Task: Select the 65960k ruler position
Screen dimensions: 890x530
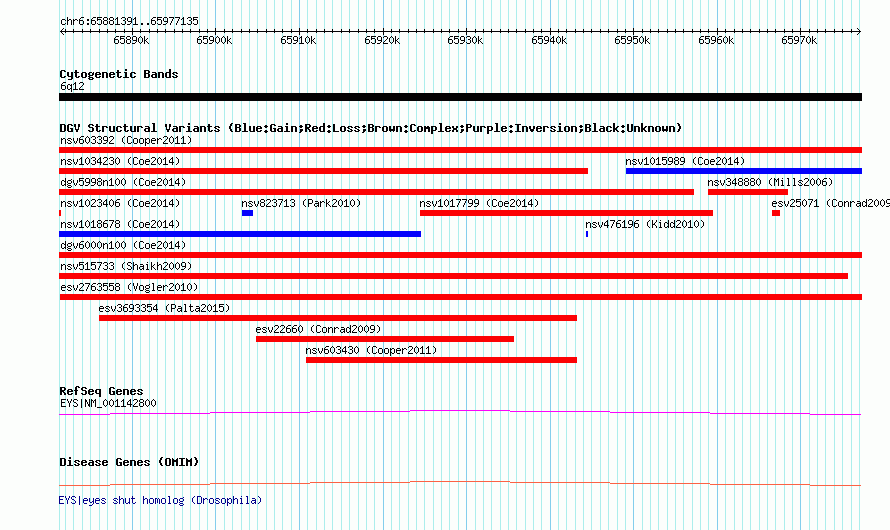Action: (x=716, y=40)
